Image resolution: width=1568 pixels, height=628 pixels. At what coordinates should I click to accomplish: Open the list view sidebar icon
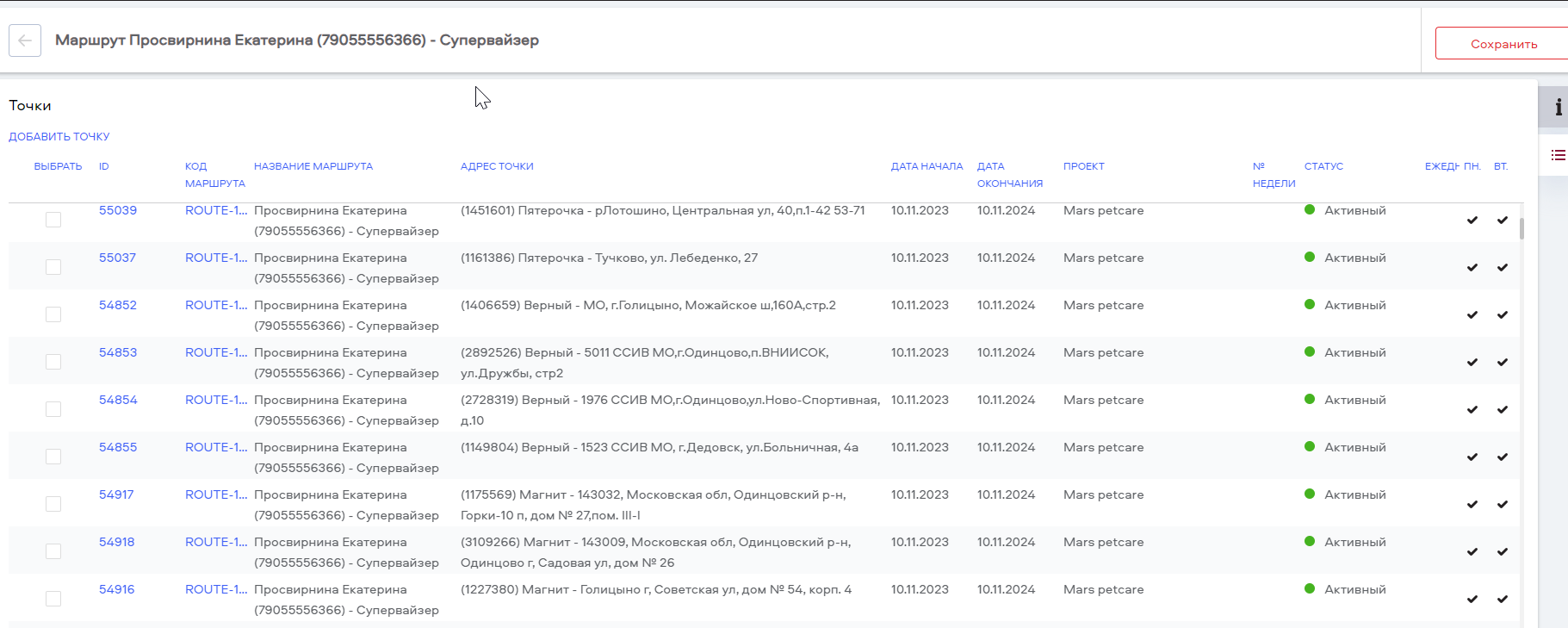1557,156
